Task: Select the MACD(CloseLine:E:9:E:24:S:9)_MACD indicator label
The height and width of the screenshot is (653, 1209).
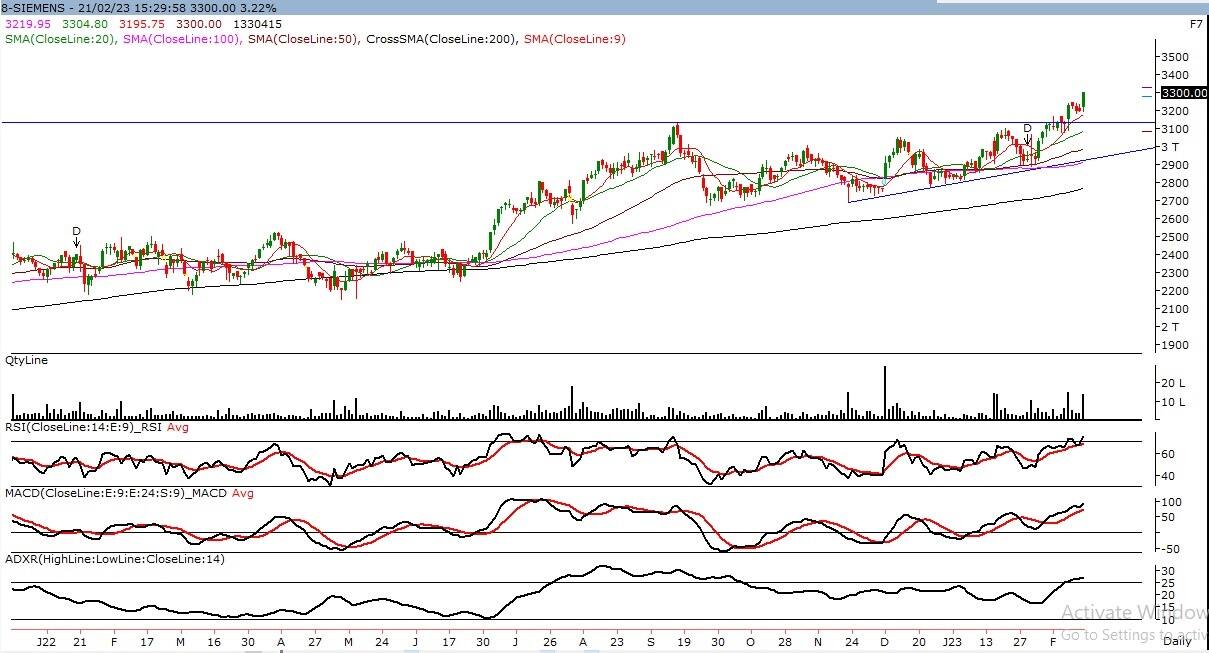Action: click(x=117, y=493)
